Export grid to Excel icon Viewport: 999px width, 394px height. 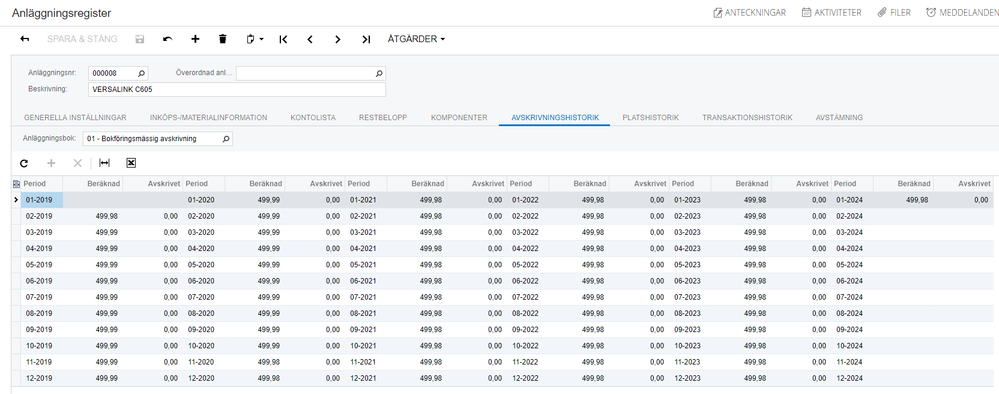click(x=131, y=164)
